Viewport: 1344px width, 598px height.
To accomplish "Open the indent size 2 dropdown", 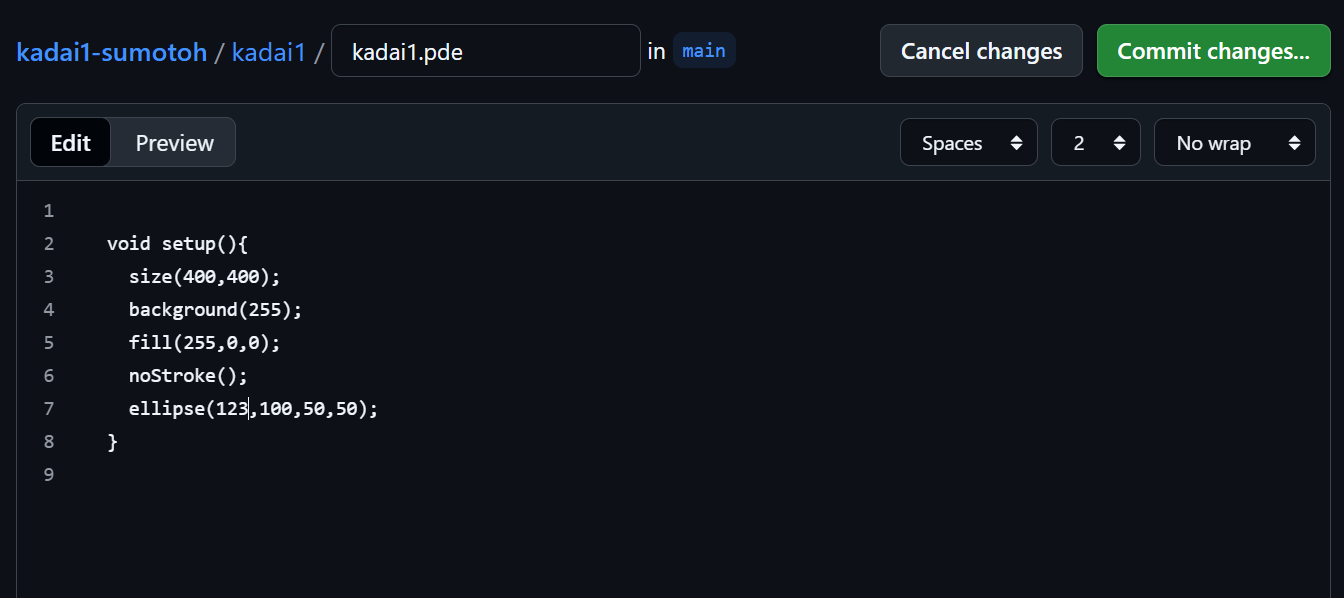I will click(1095, 143).
